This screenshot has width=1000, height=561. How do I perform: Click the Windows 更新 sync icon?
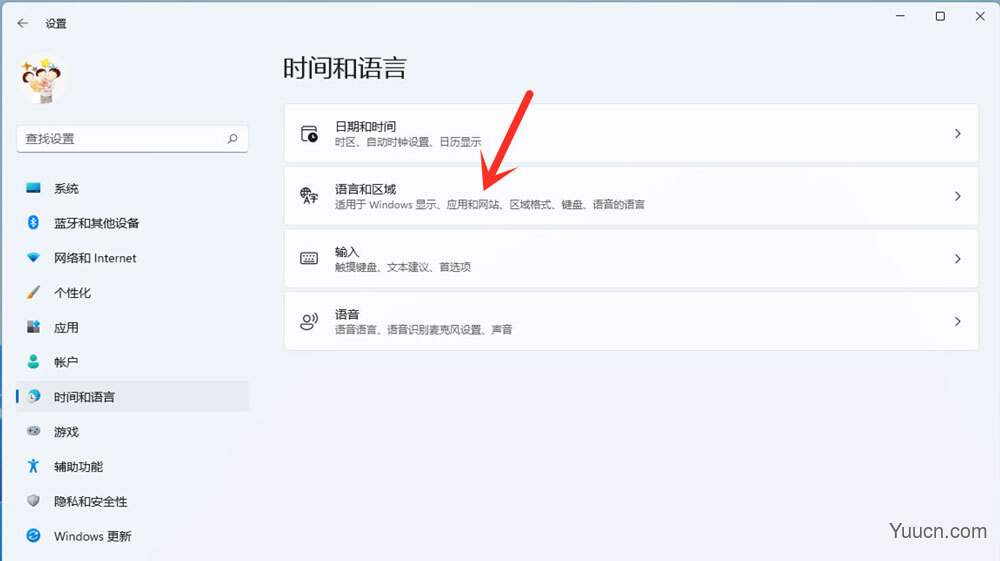(x=33, y=536)
